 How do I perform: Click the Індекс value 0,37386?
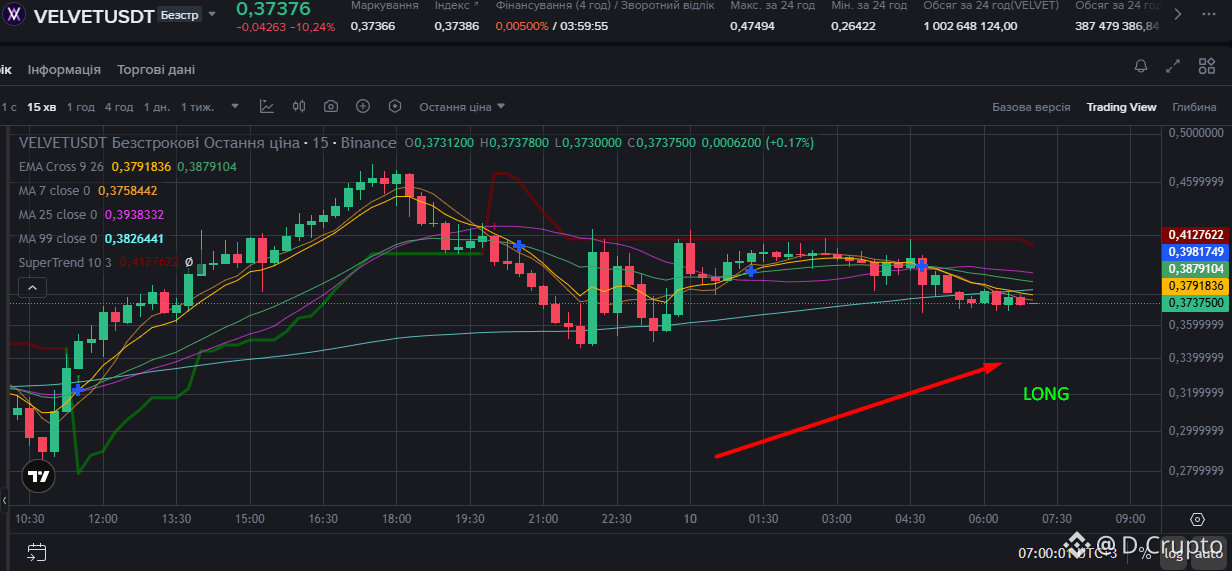tap(456, 26)
